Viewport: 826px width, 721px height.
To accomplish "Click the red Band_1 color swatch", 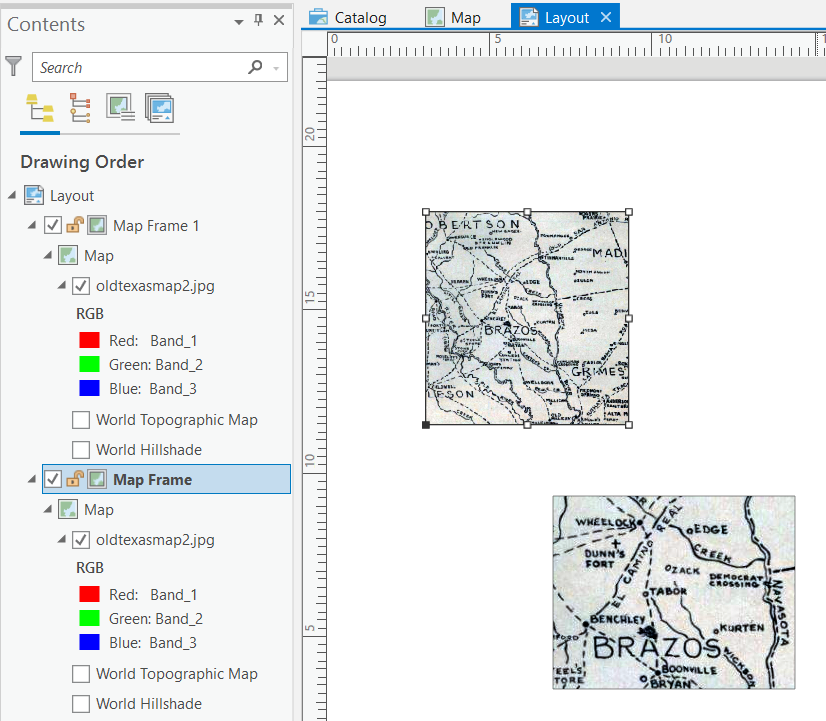I will 88,339.
